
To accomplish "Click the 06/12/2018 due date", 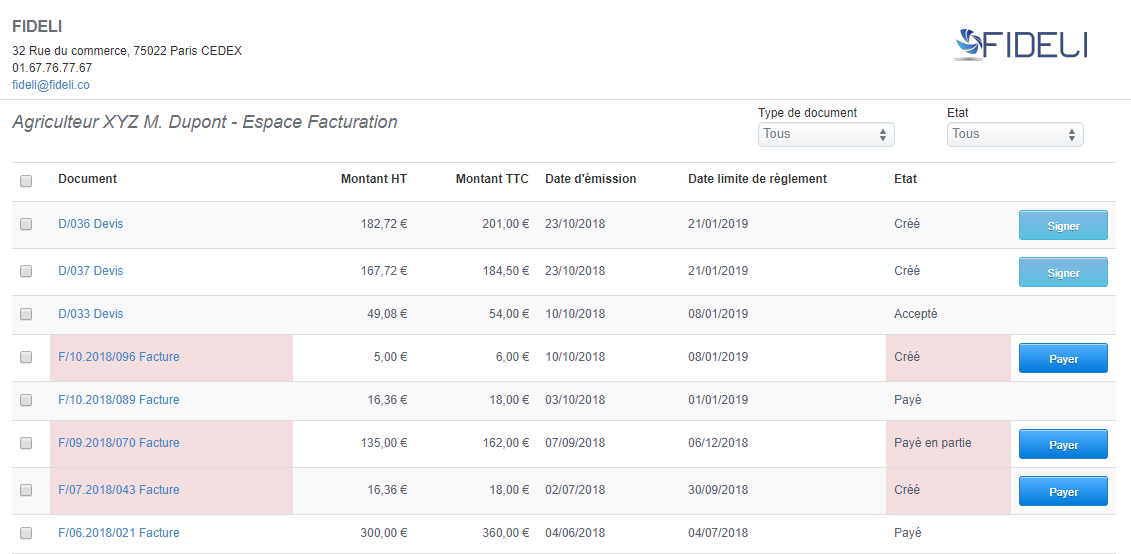I will (718, 442).
